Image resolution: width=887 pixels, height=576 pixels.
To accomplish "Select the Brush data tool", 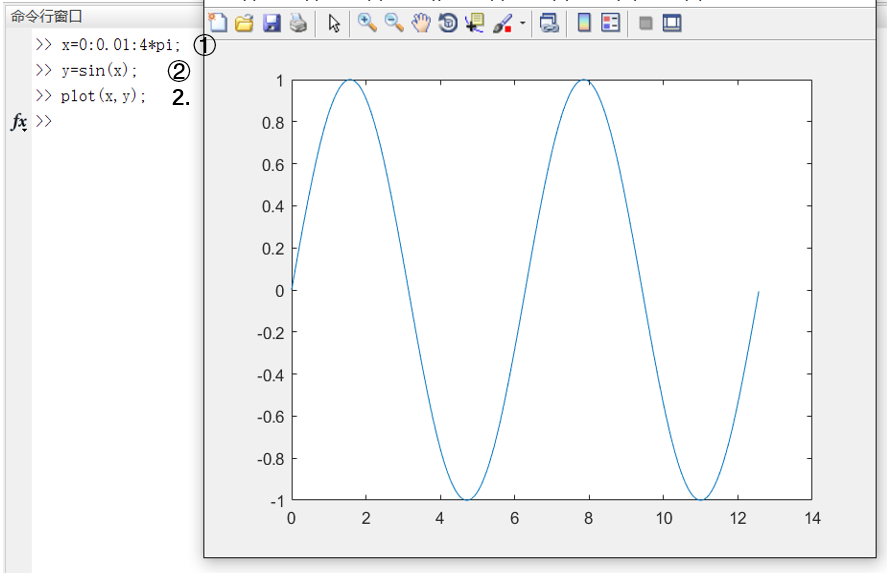I will [x=503, y=23].
